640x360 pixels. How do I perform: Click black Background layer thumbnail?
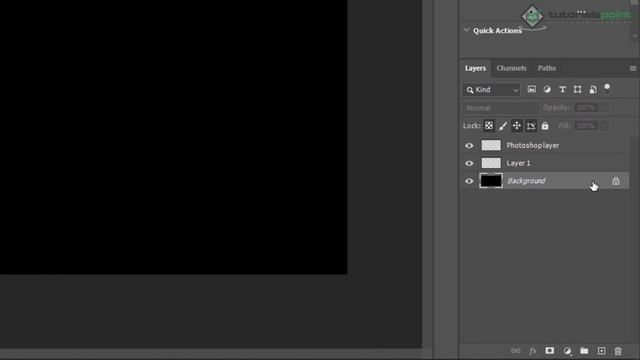[x=491, y=181]
